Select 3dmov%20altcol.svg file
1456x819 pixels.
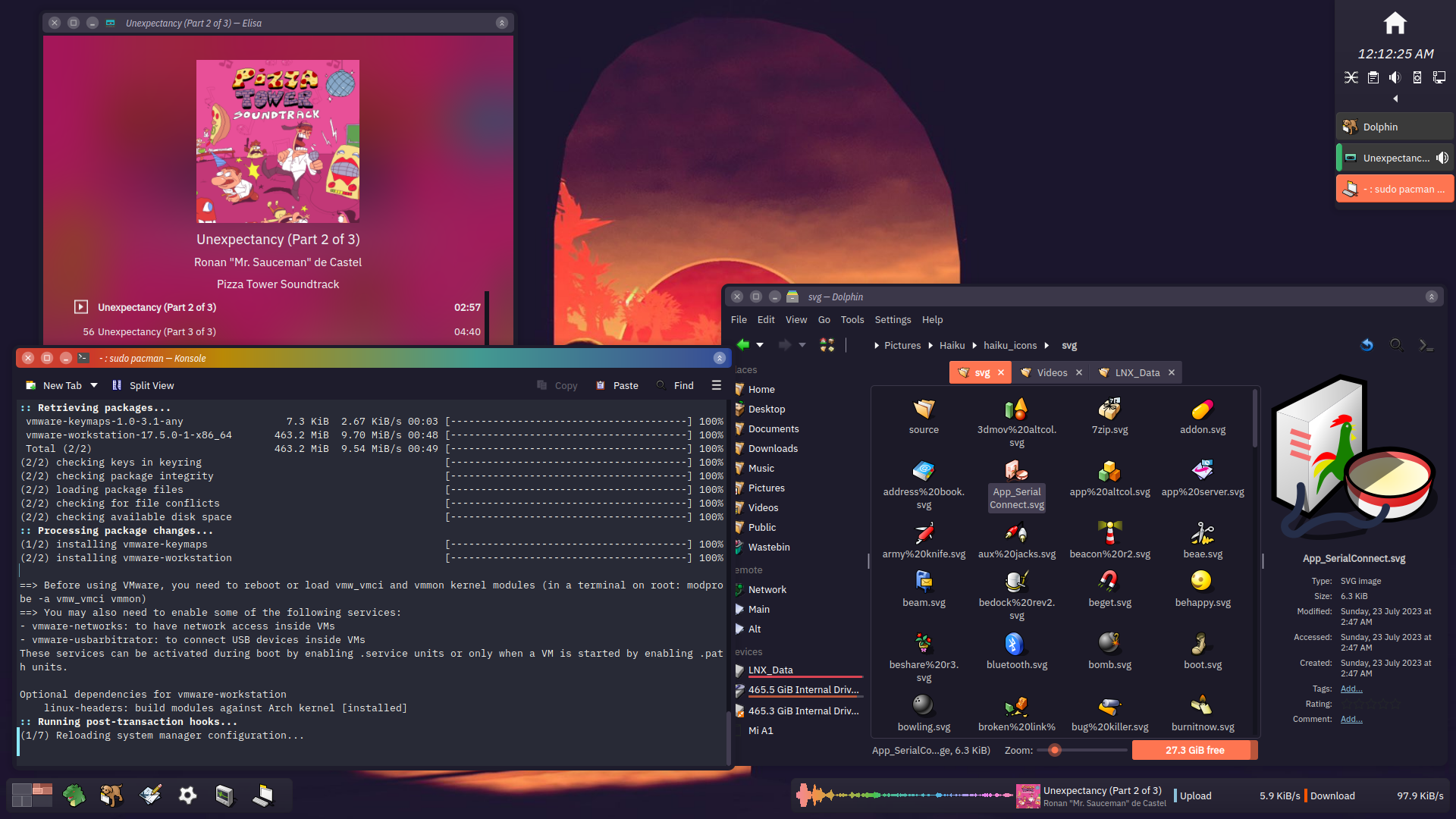coord(1016,422)
